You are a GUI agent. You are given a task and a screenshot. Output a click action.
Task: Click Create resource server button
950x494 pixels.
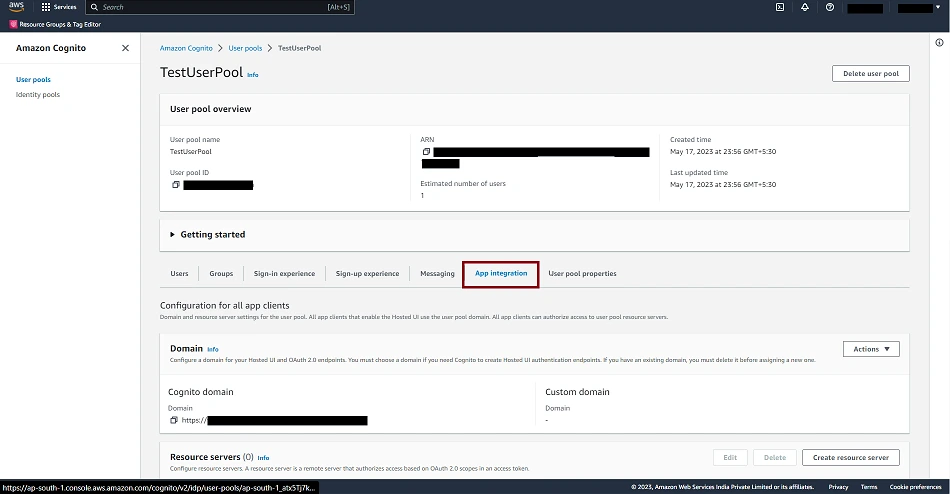tap(851, 458)
